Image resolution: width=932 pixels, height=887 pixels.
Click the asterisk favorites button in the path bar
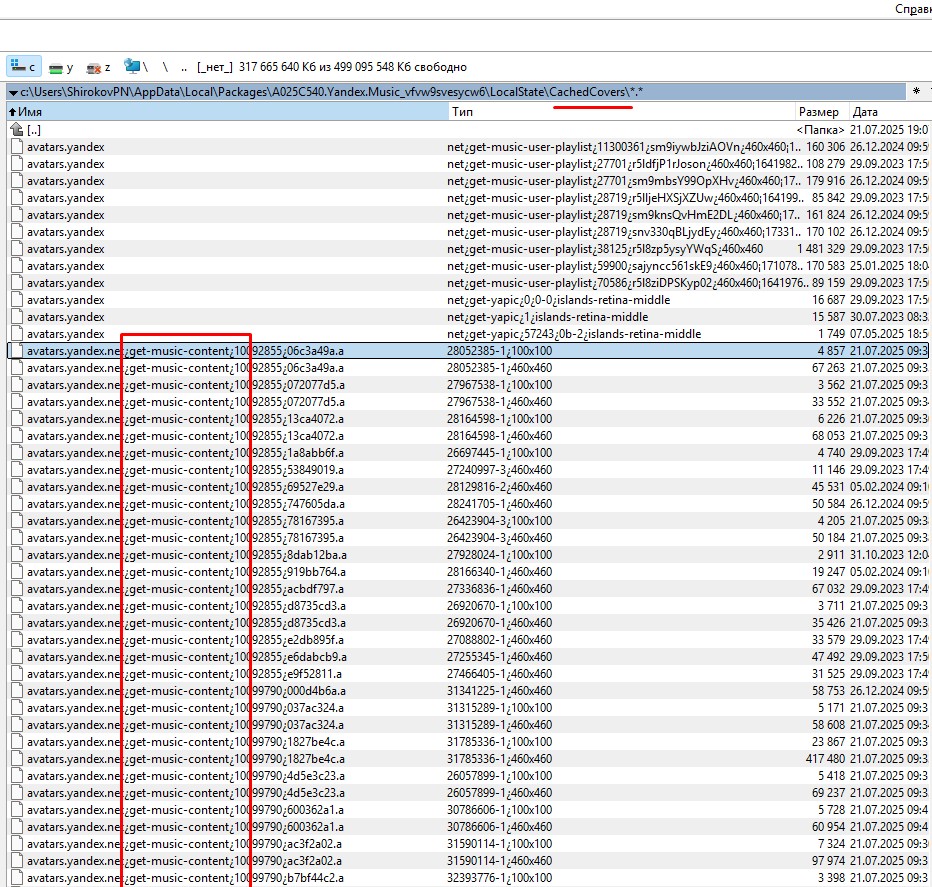click(915, 92)
